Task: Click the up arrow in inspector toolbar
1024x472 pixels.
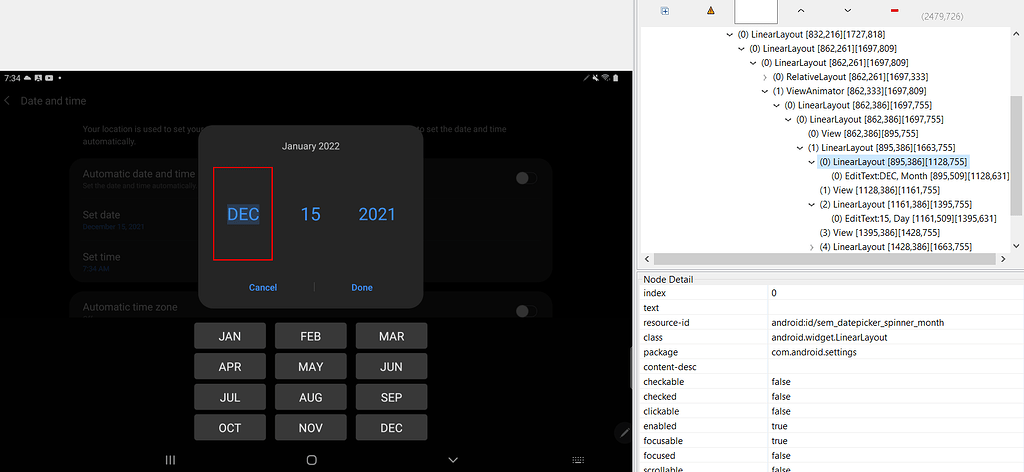Action: point(801,11)
